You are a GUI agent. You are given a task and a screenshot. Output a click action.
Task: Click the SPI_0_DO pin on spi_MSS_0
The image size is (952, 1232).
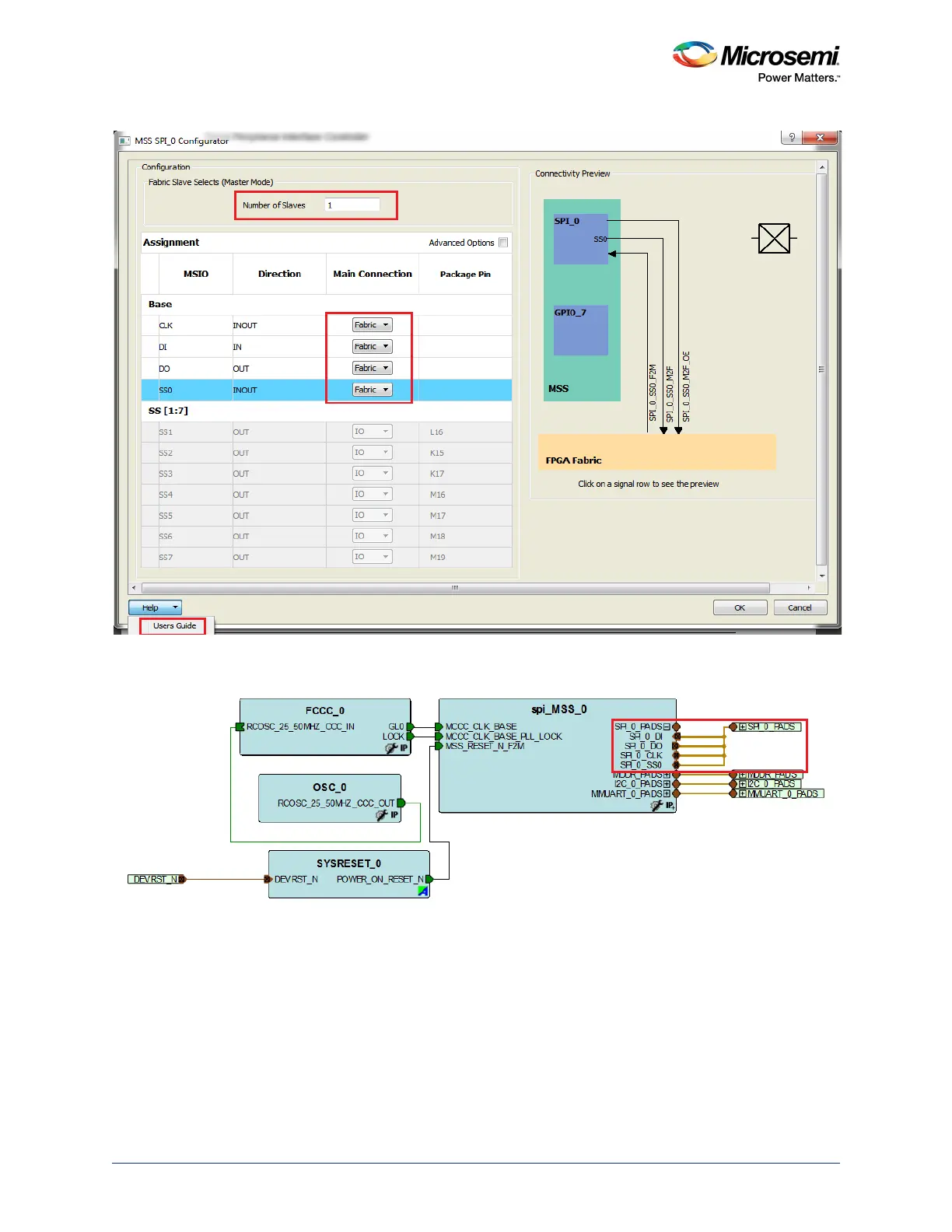pos(676,746)
